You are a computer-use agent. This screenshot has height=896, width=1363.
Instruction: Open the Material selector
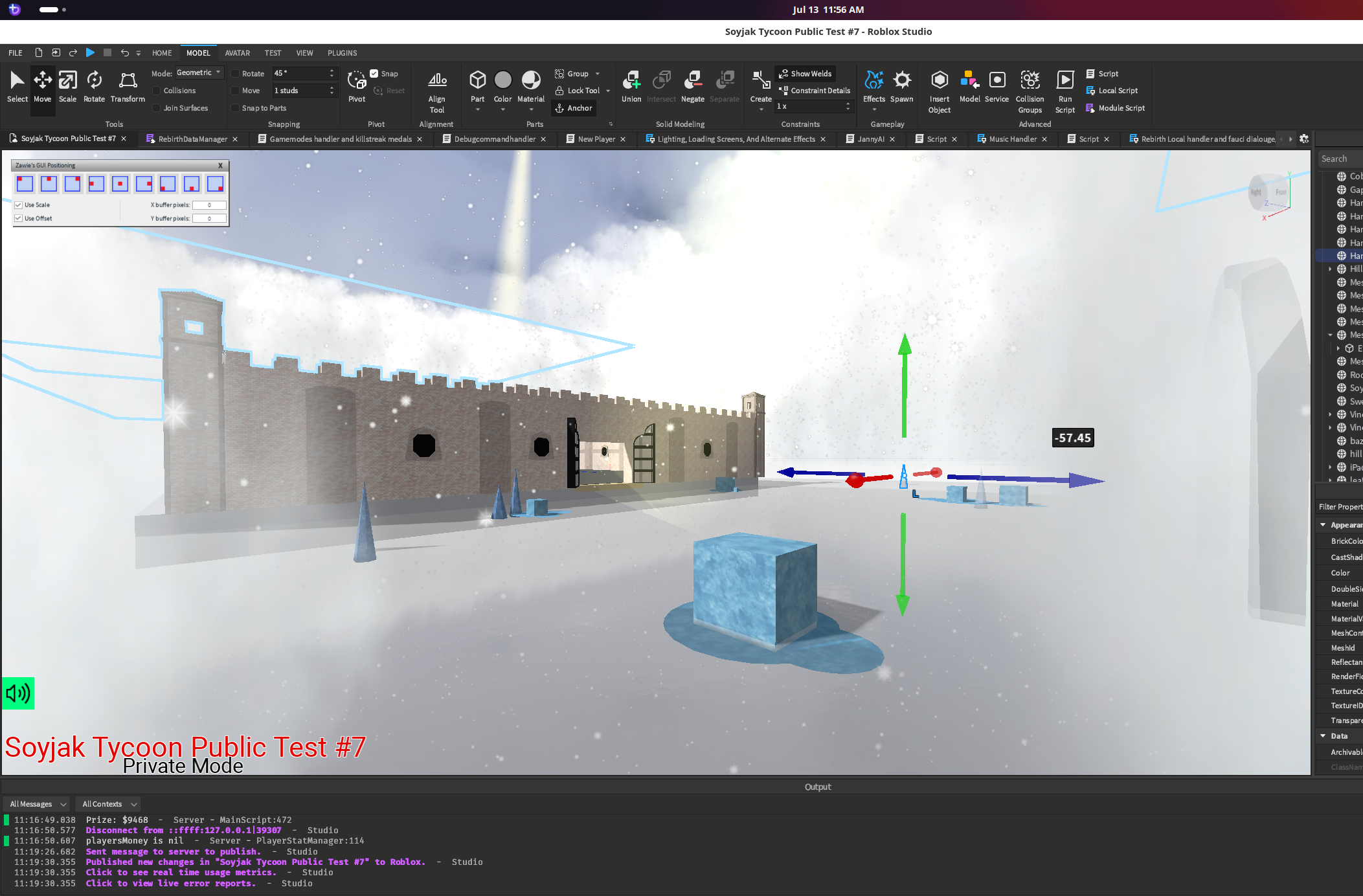coord(531,80)
